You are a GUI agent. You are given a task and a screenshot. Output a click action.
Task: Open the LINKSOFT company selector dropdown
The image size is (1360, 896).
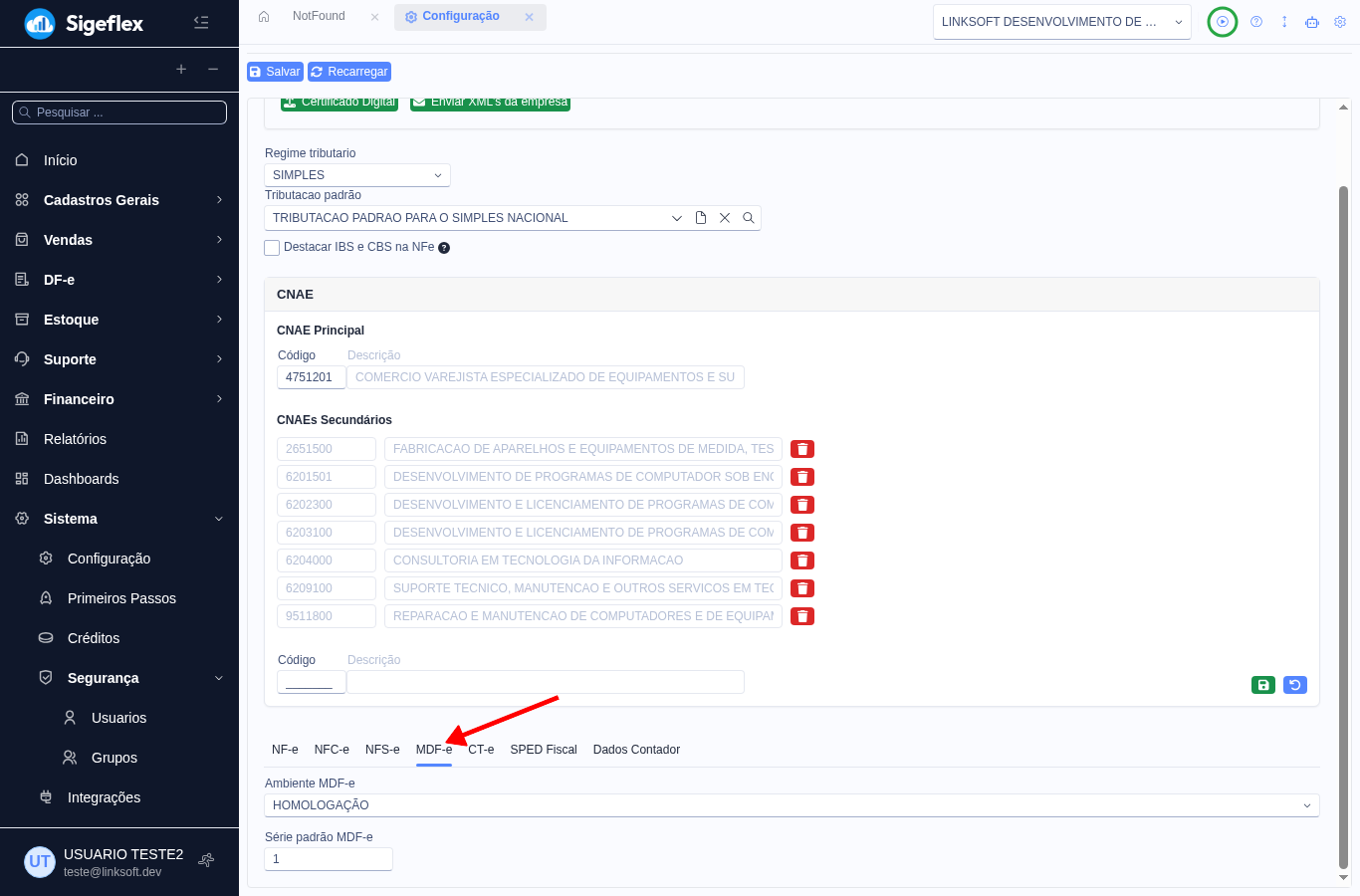(1062, 22)
